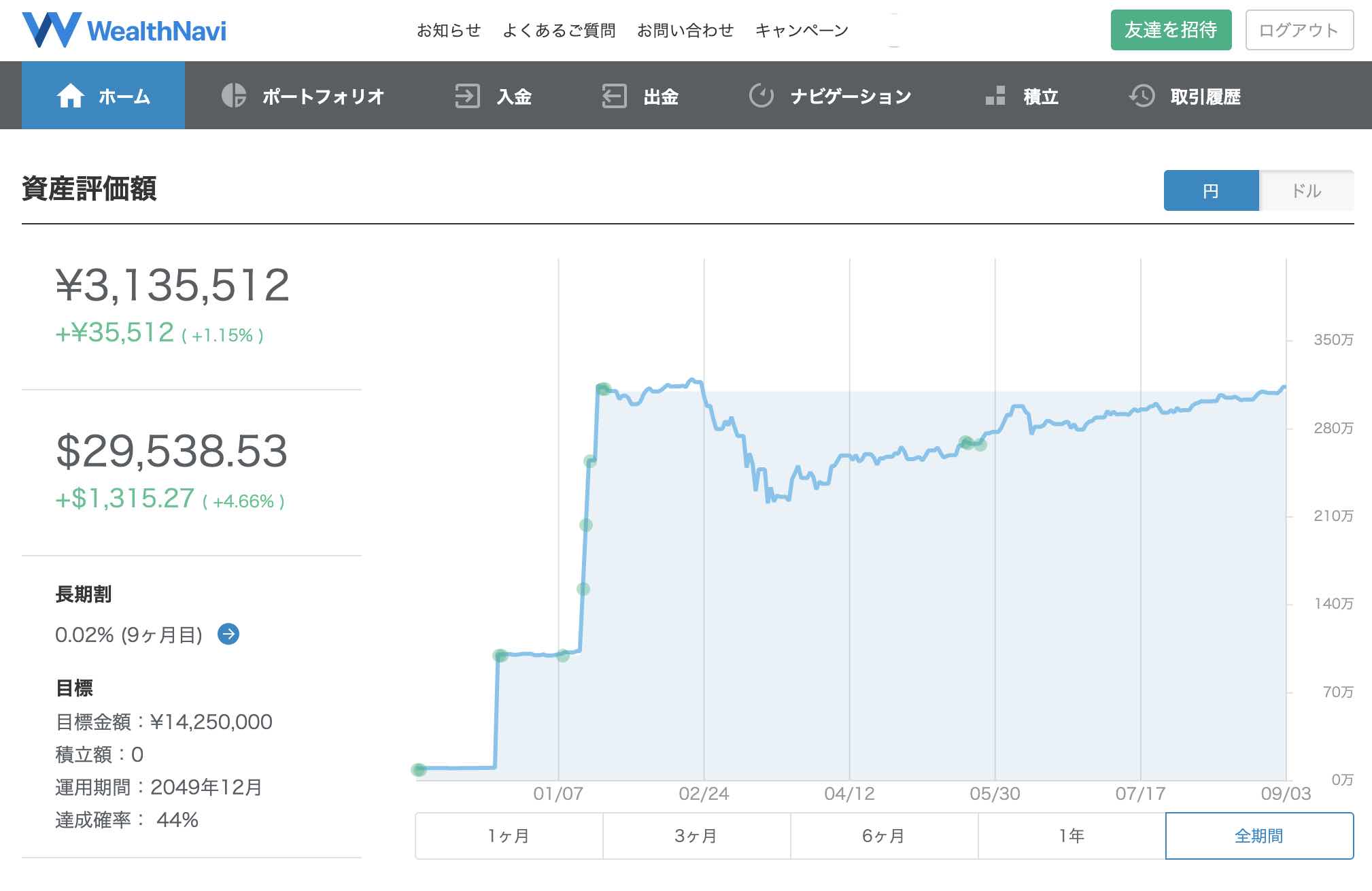Click the blocks icon for 積立
This screenshot has width=1372, height=891.
(995, 96)
